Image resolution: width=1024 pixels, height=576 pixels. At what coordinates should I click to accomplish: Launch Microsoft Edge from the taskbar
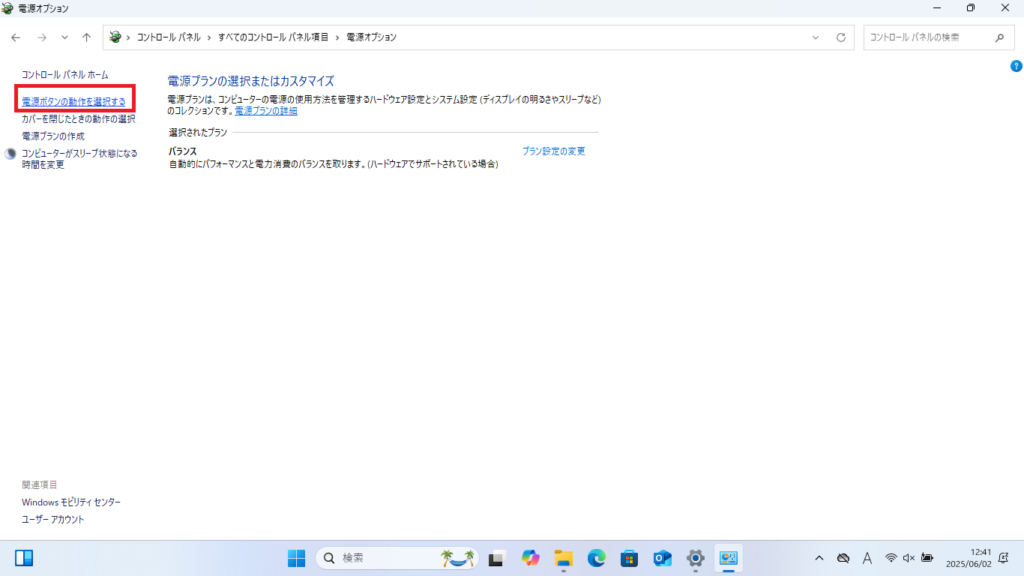(x=596, y=558)
